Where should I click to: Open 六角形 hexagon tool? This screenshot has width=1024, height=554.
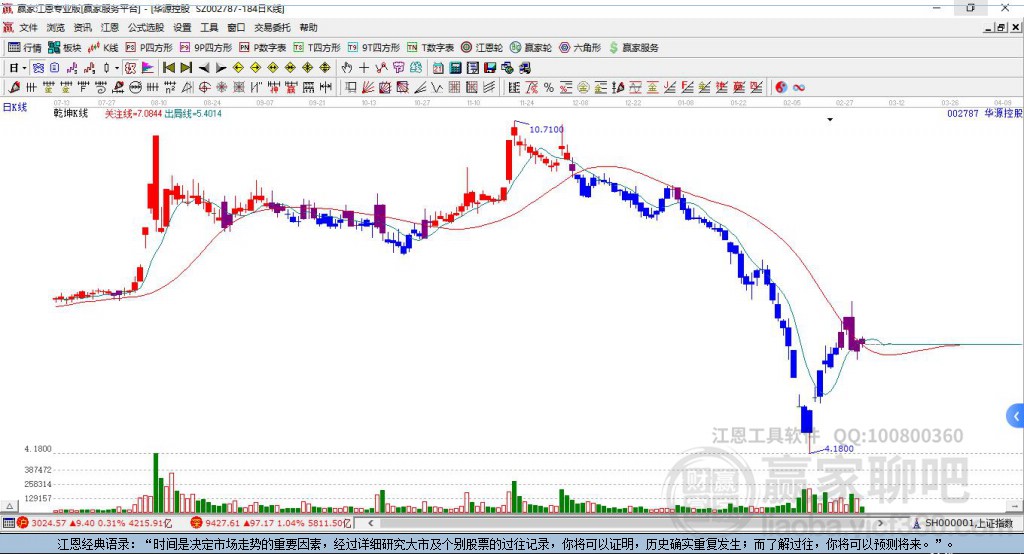580,48
